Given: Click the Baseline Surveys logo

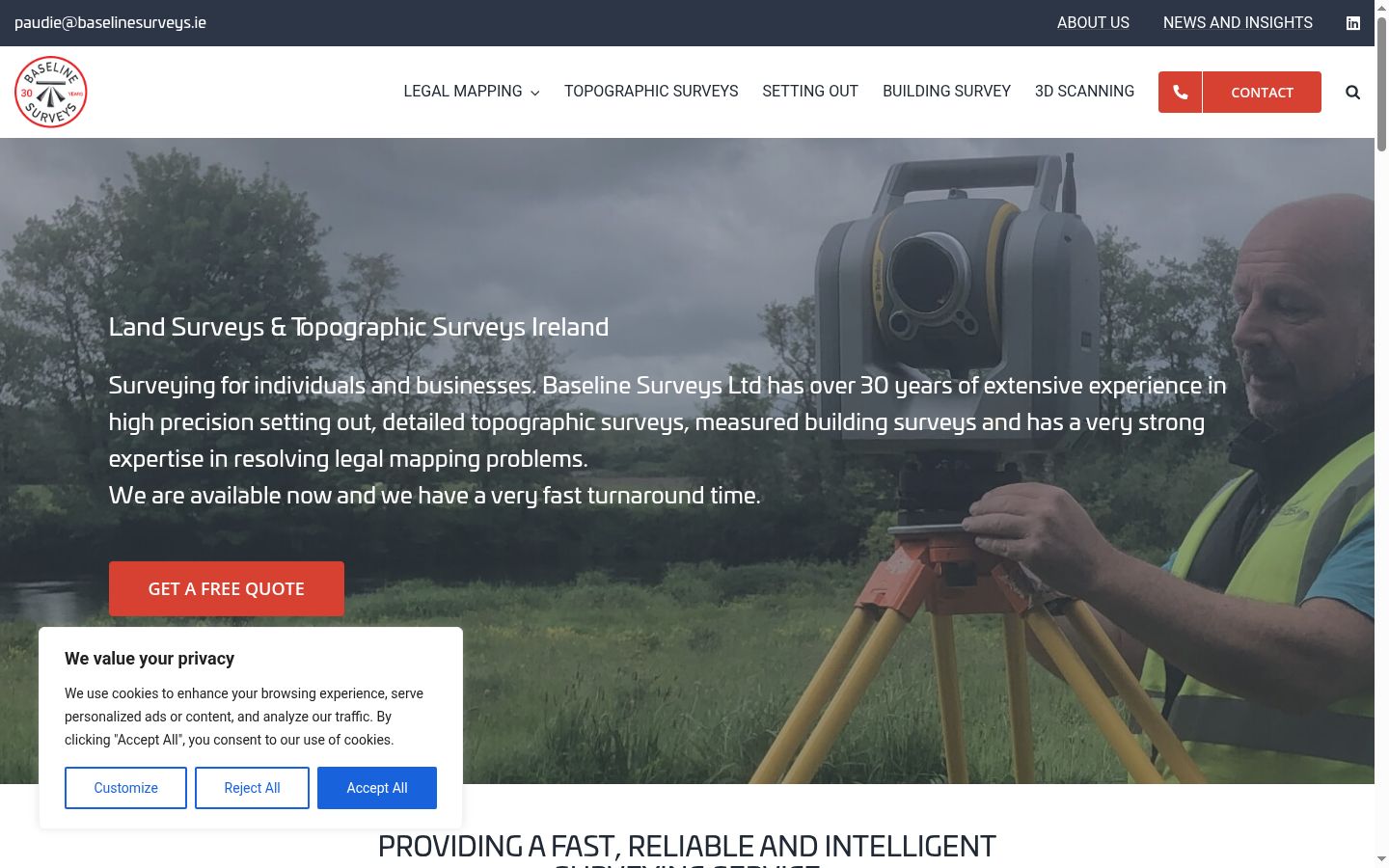Looking at the screenshot, I should pyautogui.click(x=51, y=92).
